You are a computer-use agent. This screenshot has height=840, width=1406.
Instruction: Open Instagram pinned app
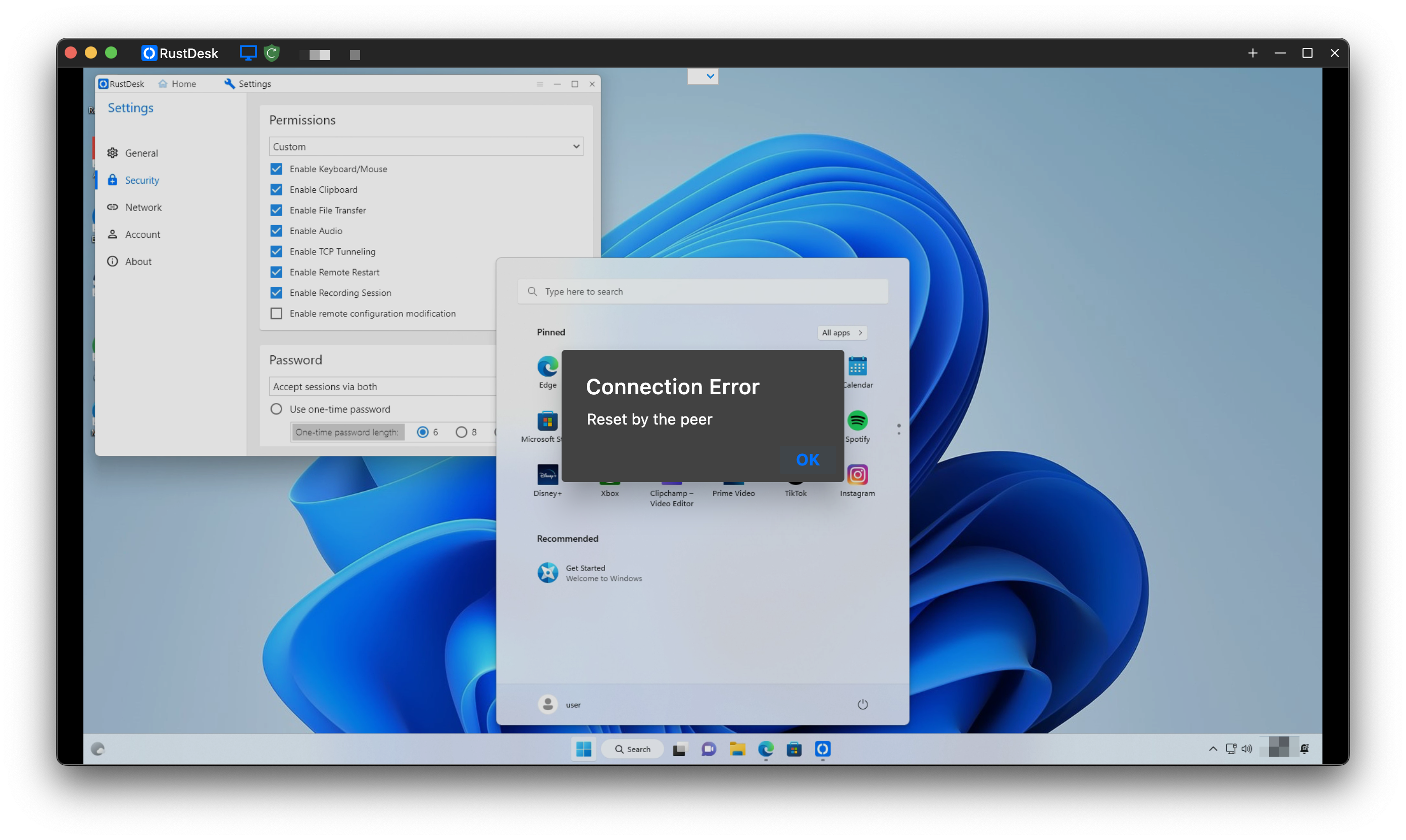click(857, 481)
